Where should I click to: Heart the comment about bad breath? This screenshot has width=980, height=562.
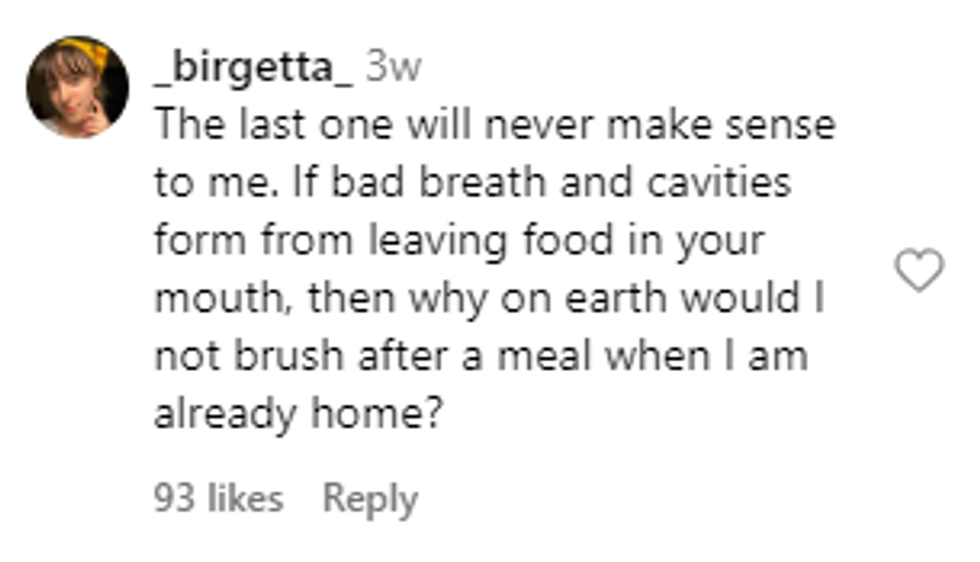pos(917,271)
